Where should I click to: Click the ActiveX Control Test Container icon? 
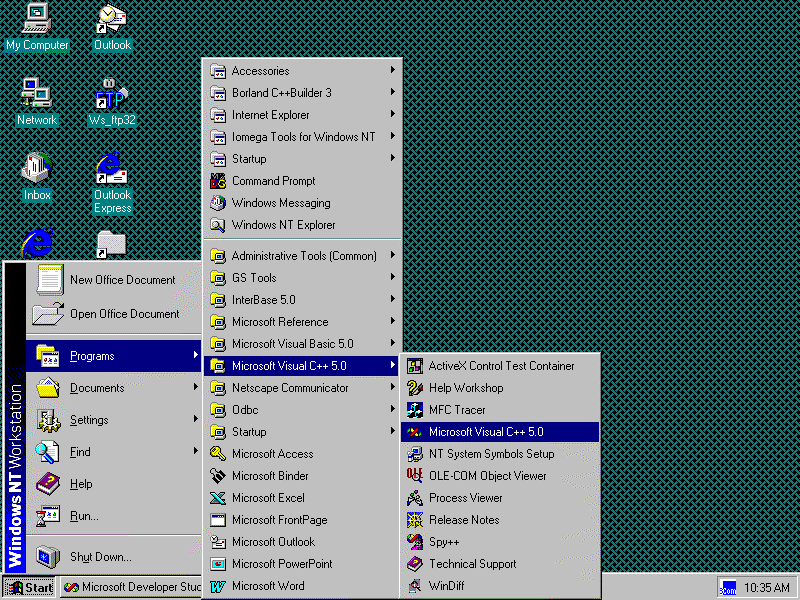click(415, 366)
